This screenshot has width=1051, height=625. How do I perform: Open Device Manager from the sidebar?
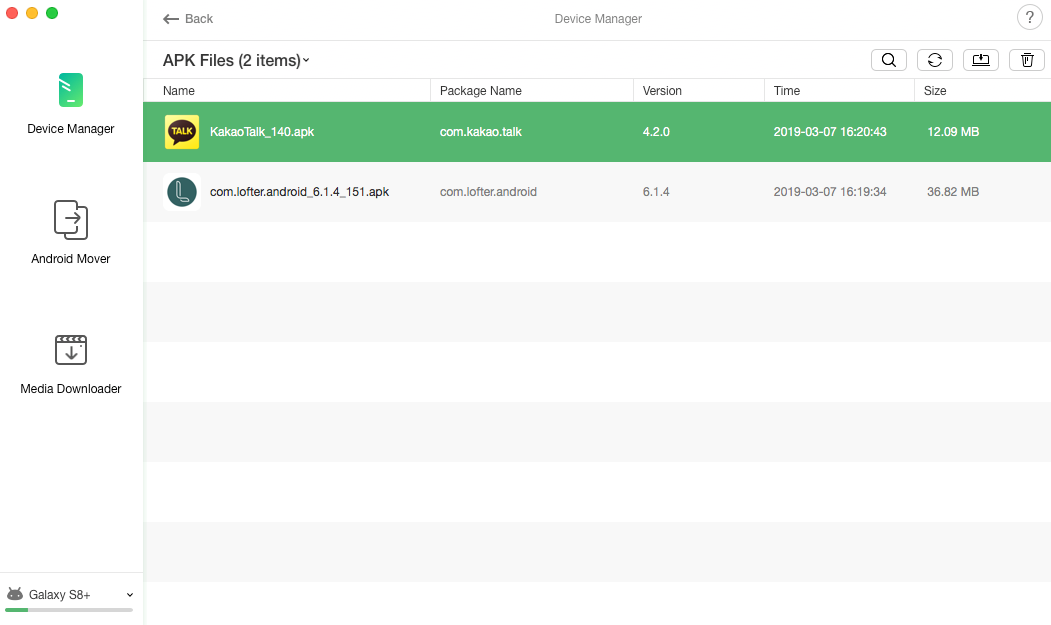coord(70,100)
